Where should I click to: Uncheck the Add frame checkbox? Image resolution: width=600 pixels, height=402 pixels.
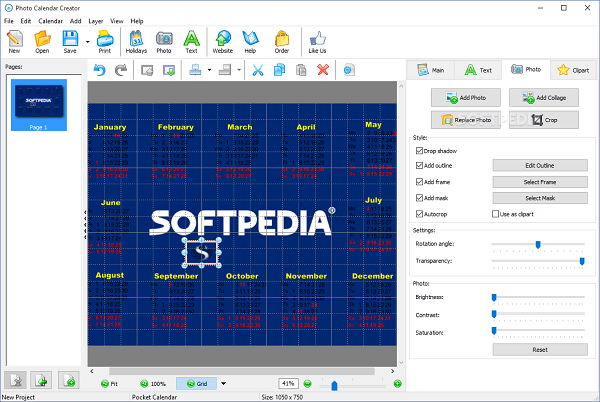pos(419,182)
